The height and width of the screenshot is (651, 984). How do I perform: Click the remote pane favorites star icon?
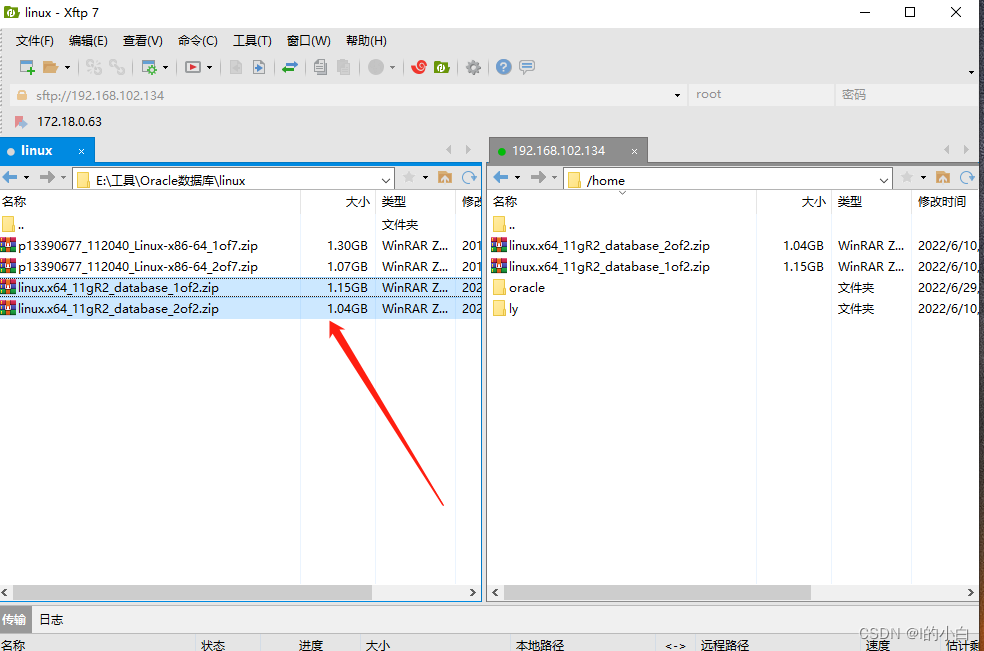907,178
